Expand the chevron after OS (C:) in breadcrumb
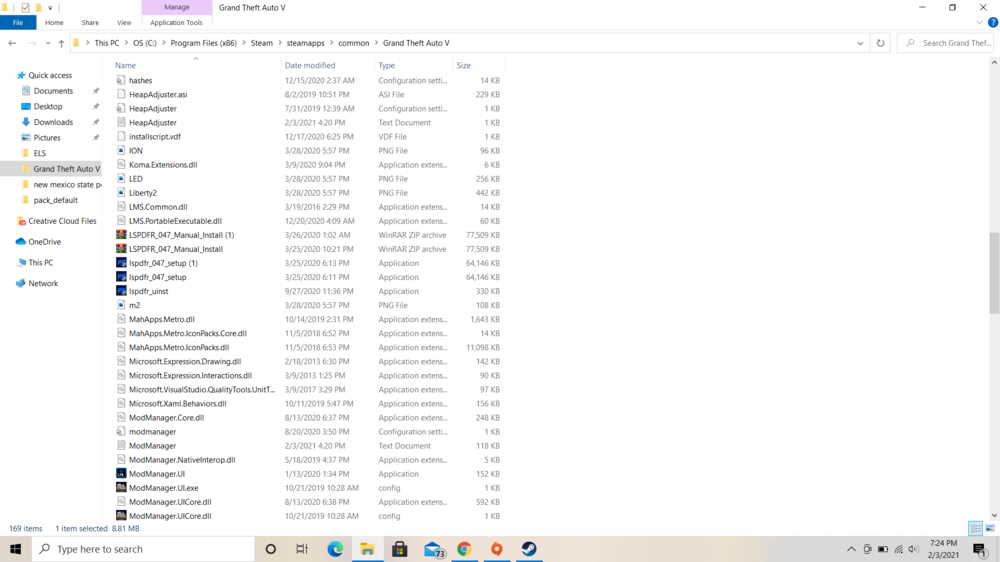Viewport: 1000px width, 562px height. [x=163, y=43]
